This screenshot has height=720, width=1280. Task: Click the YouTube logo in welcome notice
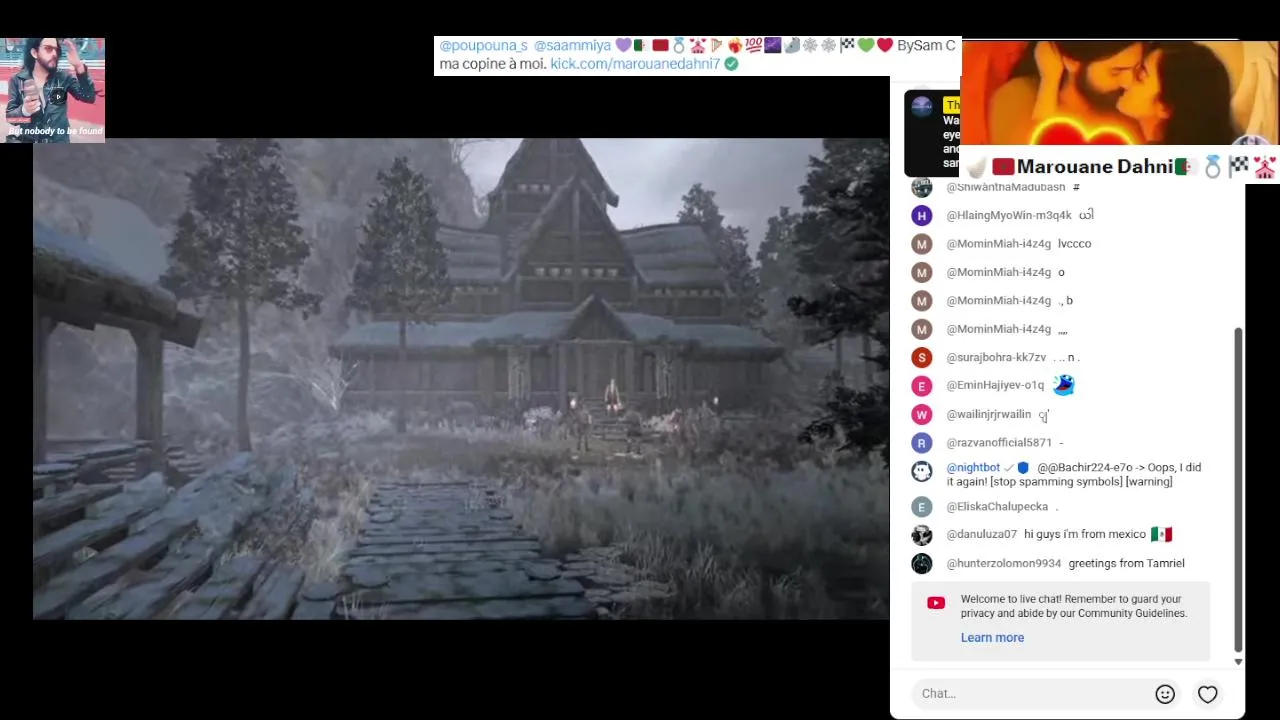936,603
